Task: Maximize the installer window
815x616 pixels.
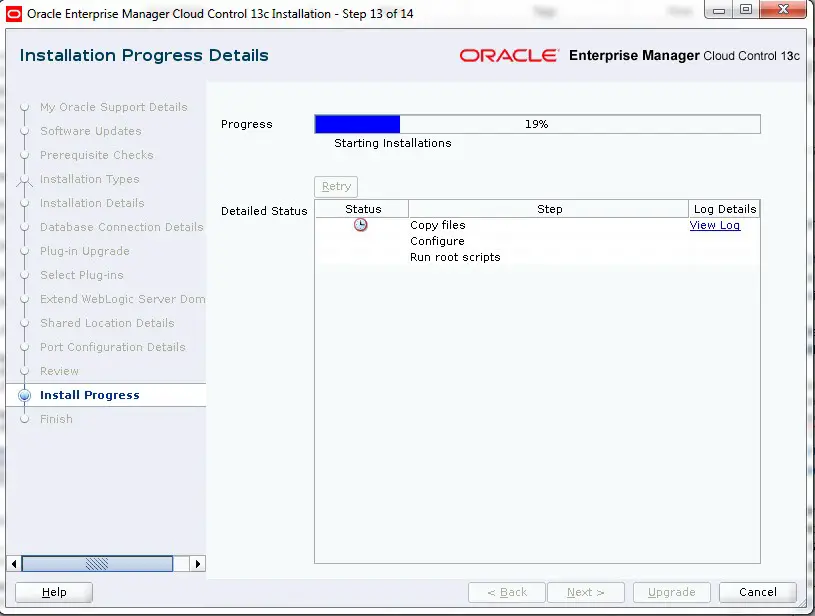Action: pyautogui.click(x=746, y=10)
